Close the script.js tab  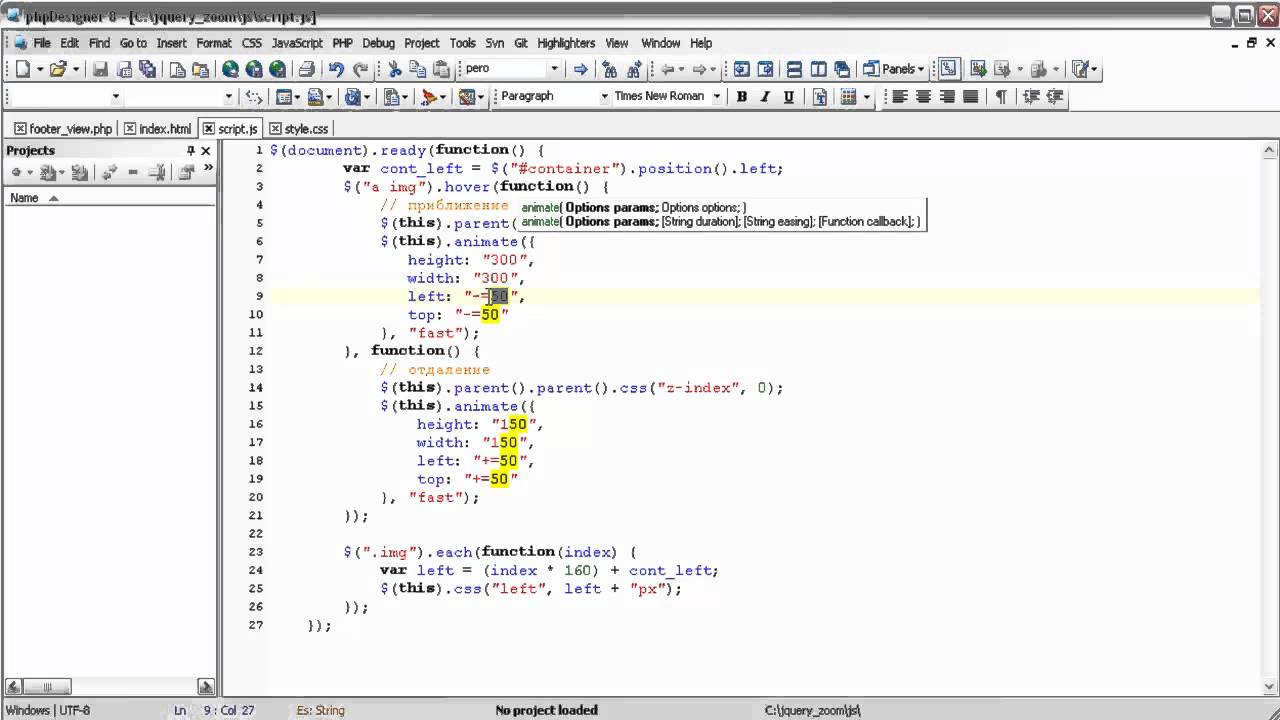pos(208,129)
